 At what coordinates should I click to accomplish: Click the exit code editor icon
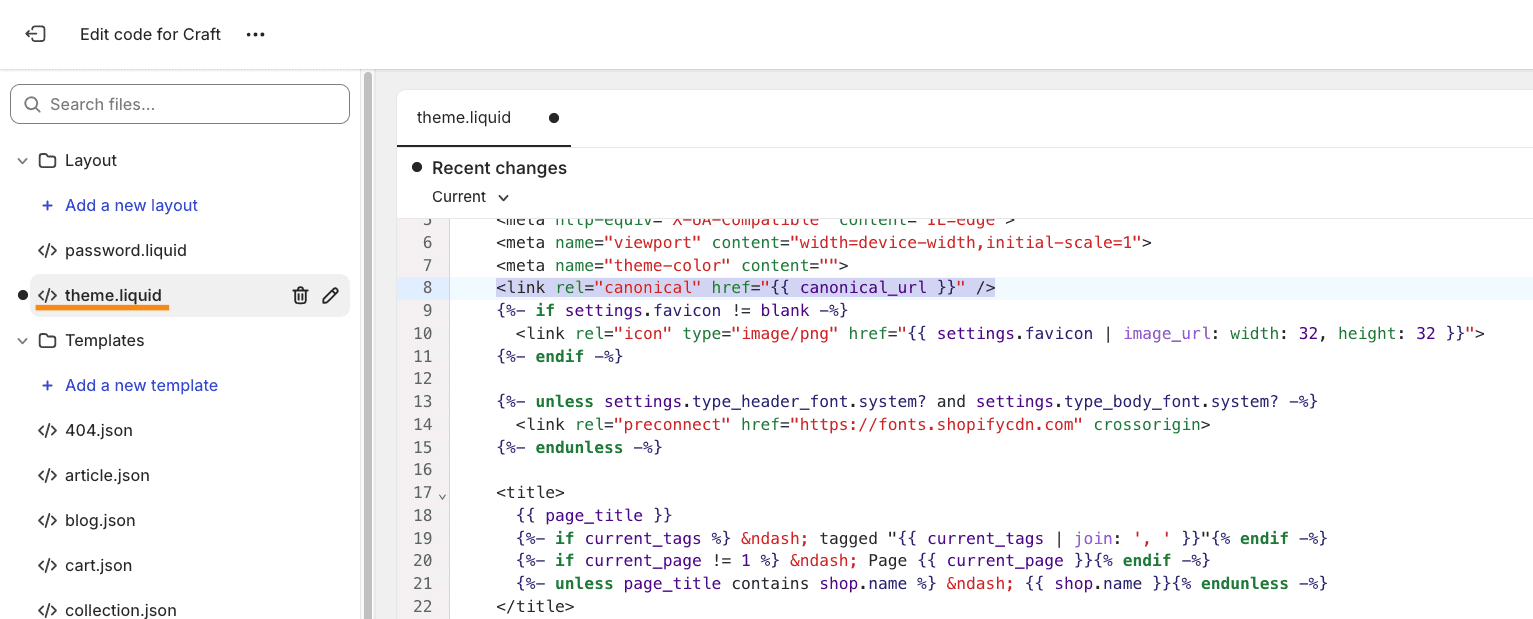[36, 33]
